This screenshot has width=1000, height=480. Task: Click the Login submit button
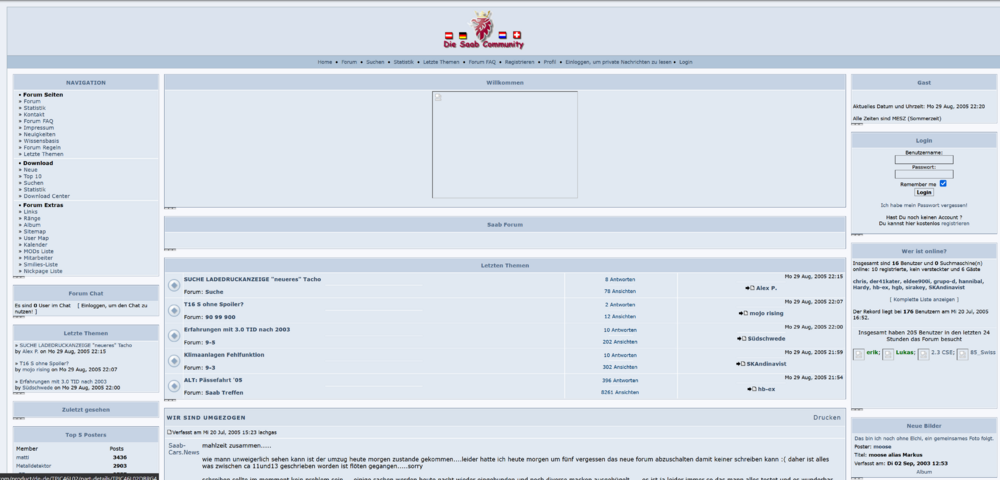click(x=923, y=192)
